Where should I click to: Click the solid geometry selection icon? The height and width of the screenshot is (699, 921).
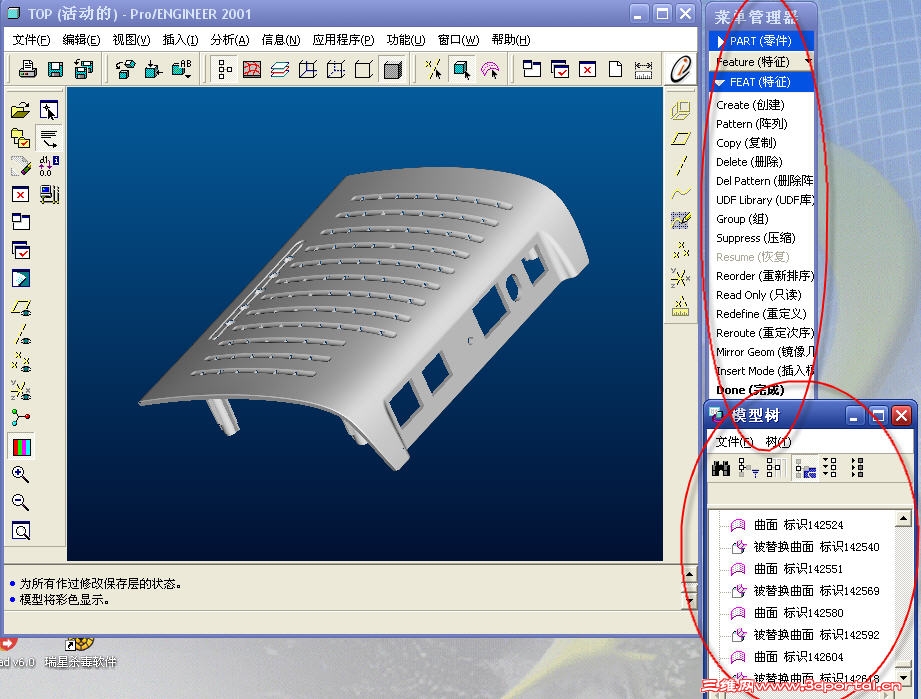[462, 69]
